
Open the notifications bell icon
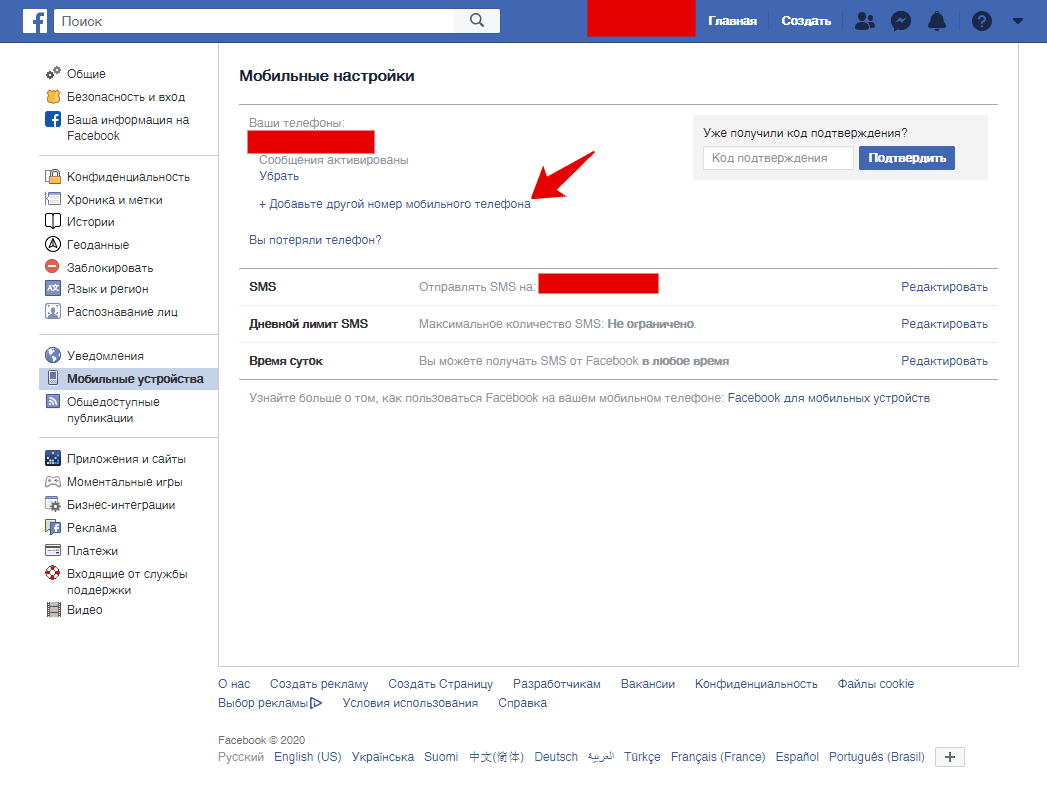point(937,21)
